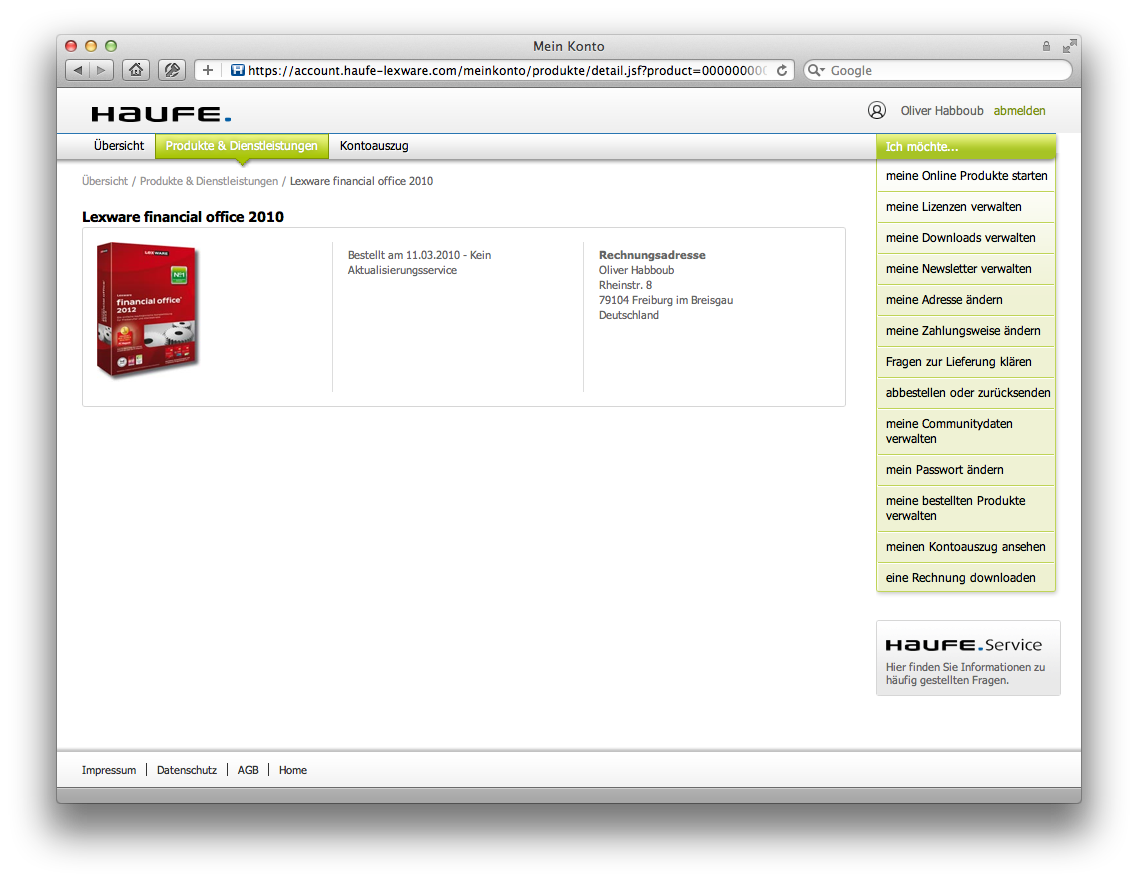The width and height of the screenshot is (1138, 882).
Task: Open the search engine magnifier dropdown
Action: pyautogui.click(x=816, y=70)
